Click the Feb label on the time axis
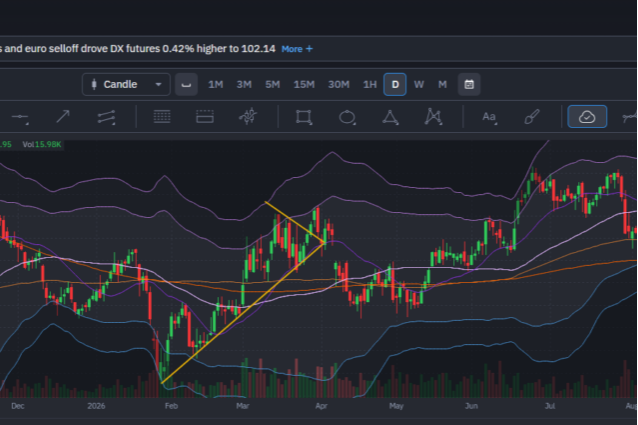This screenshot has height=425, width=638. pyautogui.click(x=171, y=406)
